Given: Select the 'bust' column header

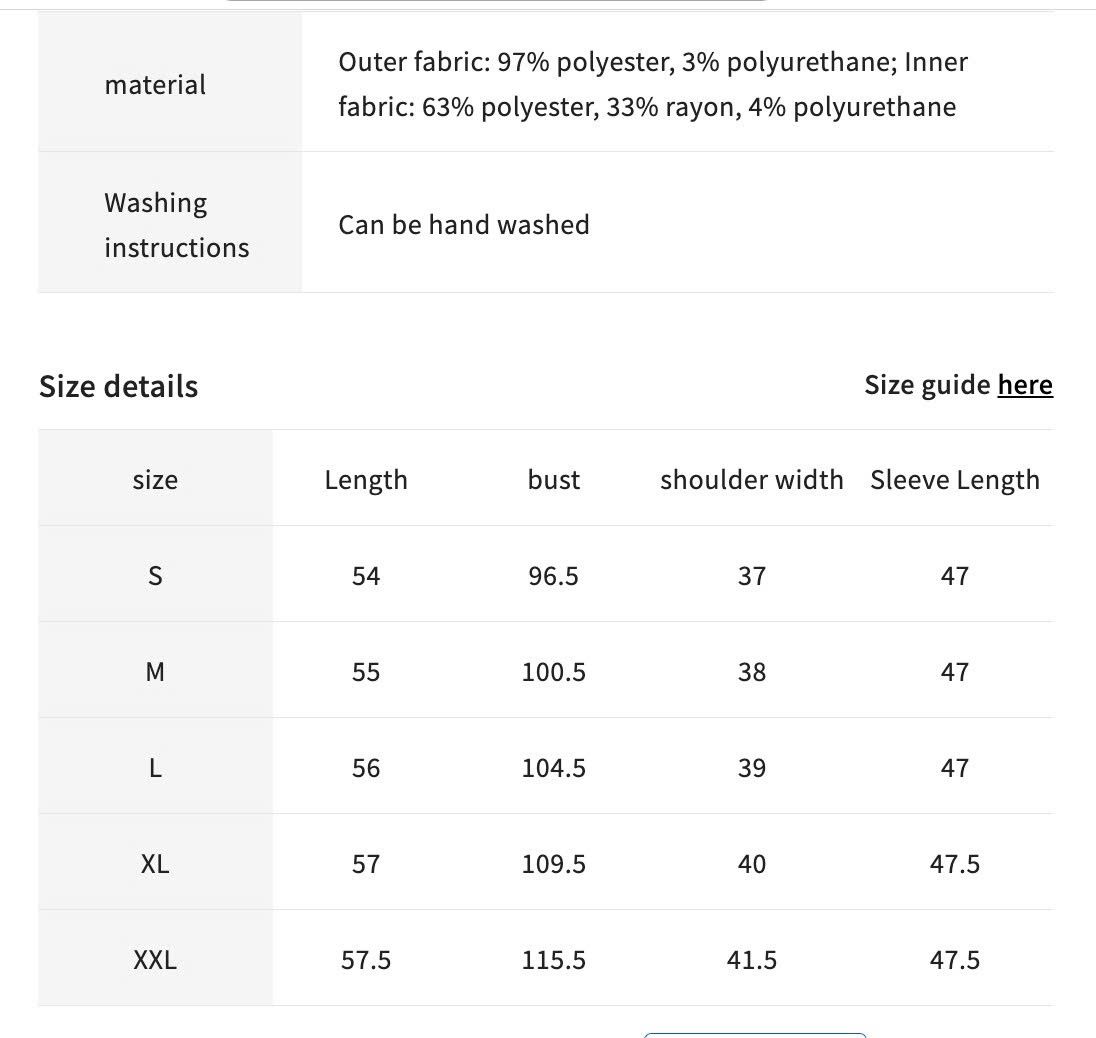Looking at the screenshot, I should 554,480.
